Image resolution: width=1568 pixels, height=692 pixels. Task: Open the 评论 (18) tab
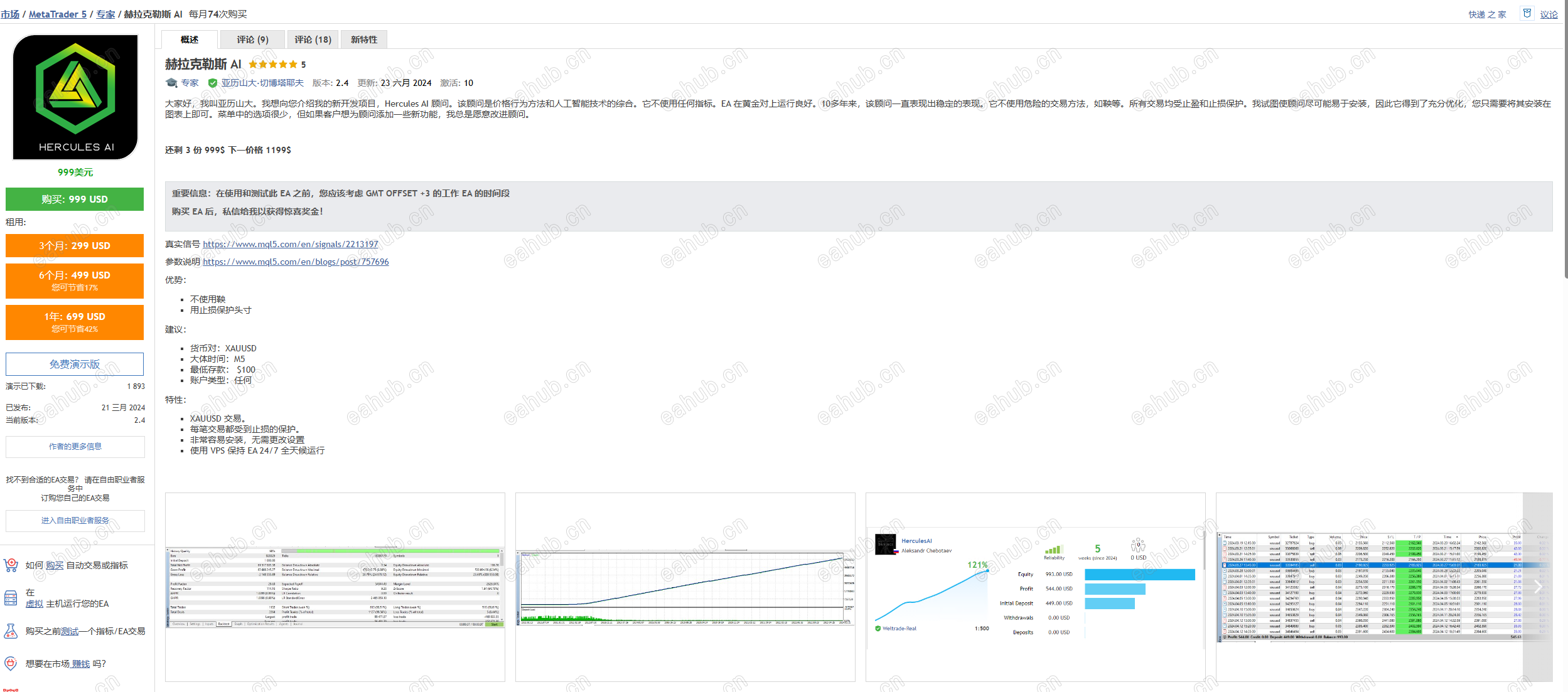pos(313,40)
